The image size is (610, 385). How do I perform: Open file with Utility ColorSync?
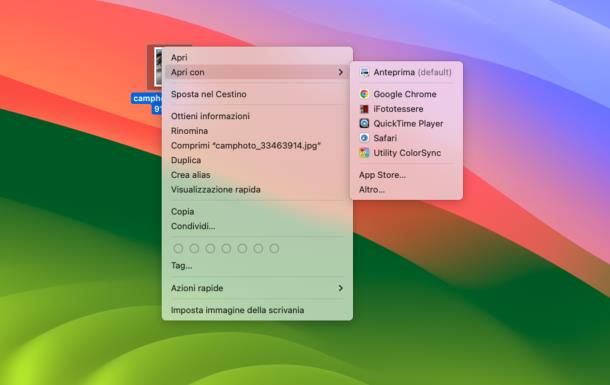tap(407, 153)
